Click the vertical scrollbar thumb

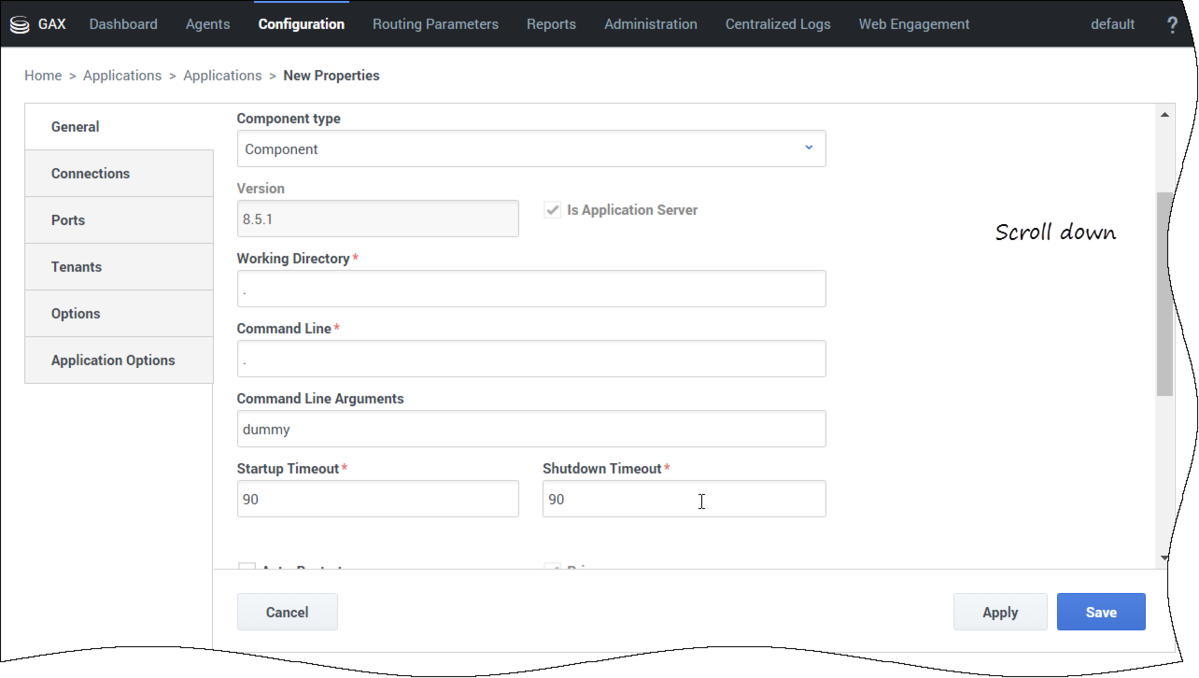click(x=1165, y=294)
